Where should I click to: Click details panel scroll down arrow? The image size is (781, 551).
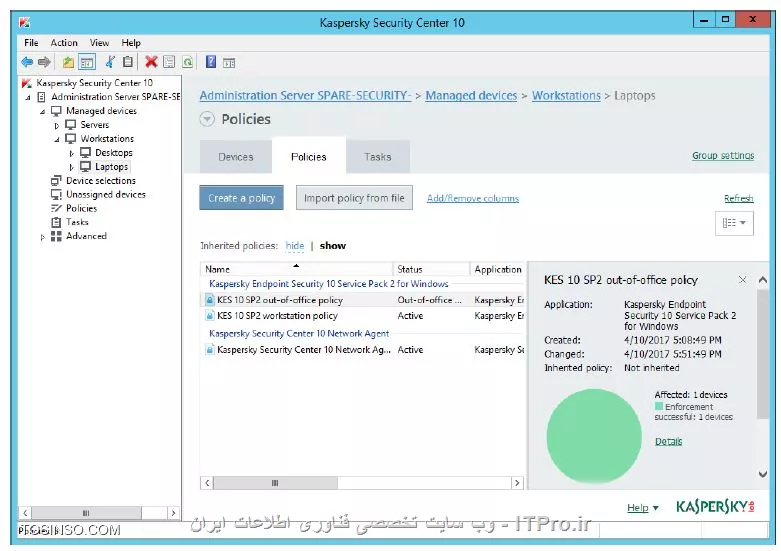click(x=763, y=474)
